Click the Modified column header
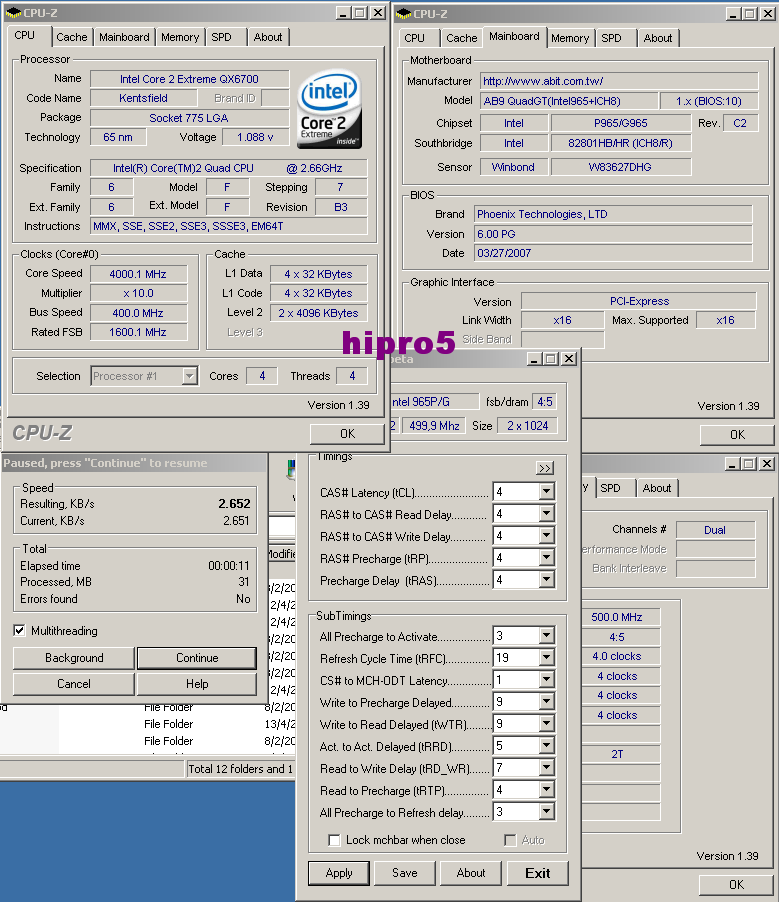Image resolution: width=779 pixels, height=902 pixels. click(282, 553)
